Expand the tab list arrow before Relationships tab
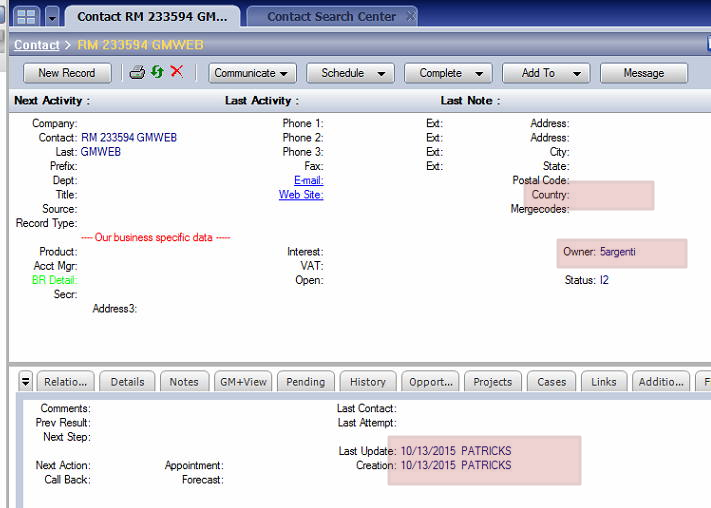This screenshot has height=508, width=711. tap(26, 382)
